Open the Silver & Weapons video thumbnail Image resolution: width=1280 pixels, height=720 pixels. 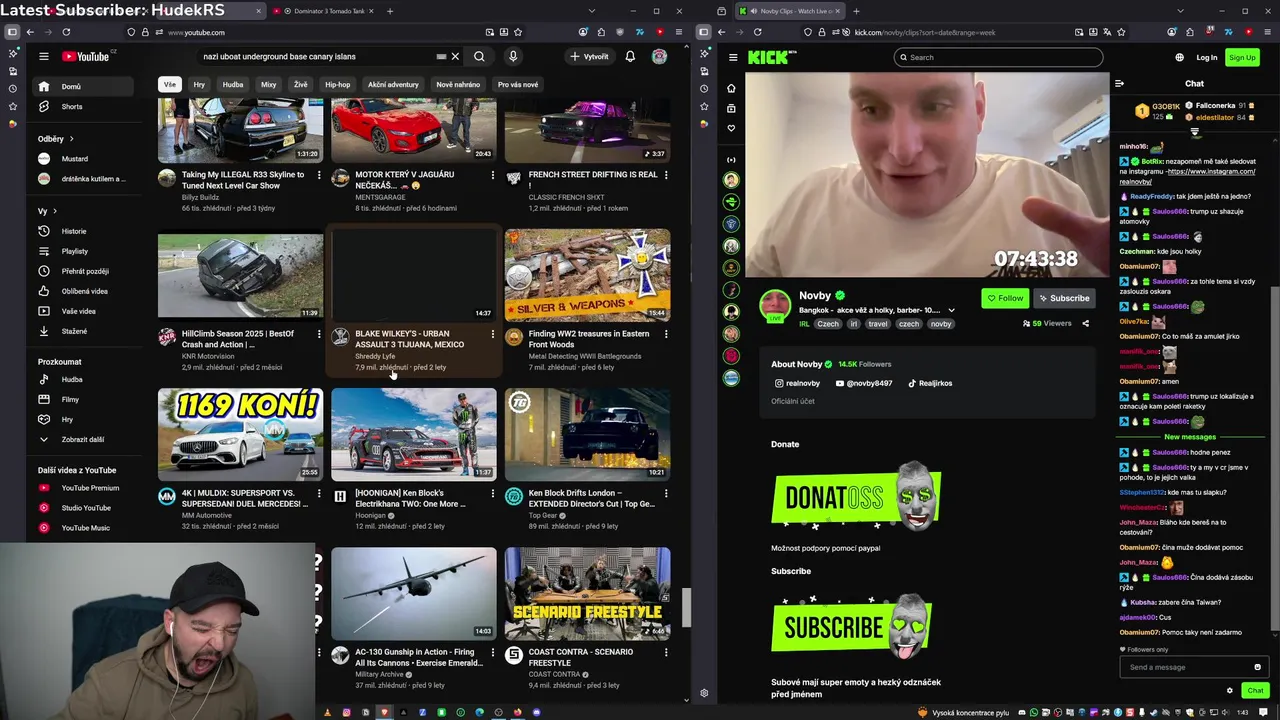(587, 275)
